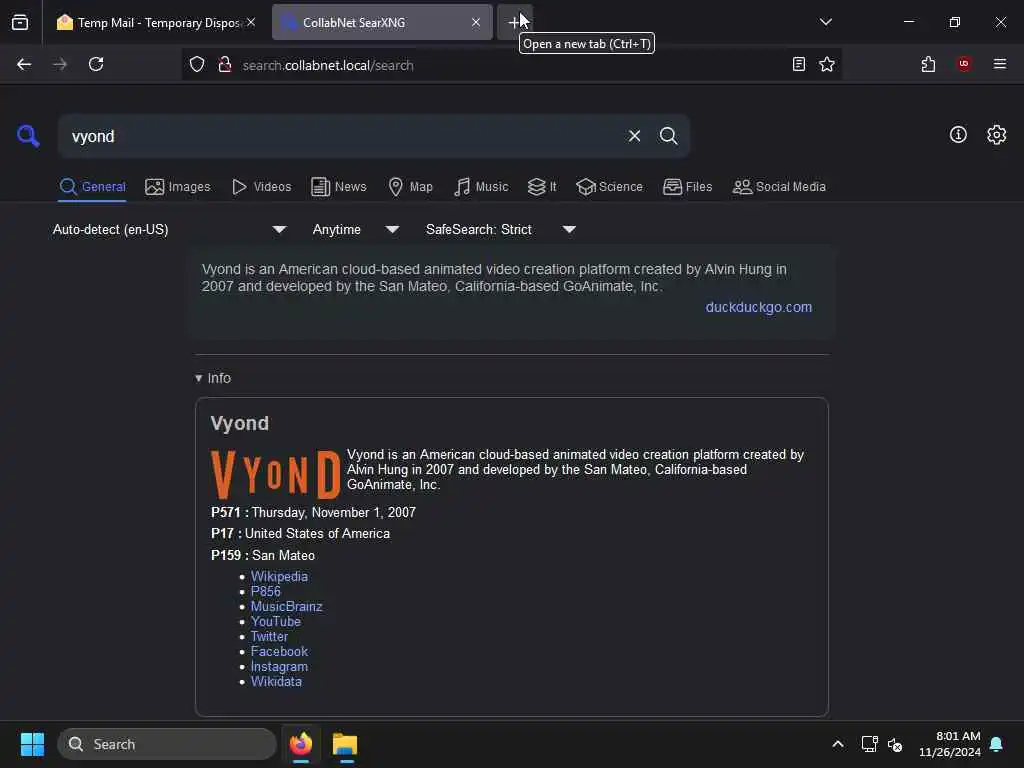Open Firefox from the taskbar
The width and height of the screenshot is (1024, 768).
301,744
